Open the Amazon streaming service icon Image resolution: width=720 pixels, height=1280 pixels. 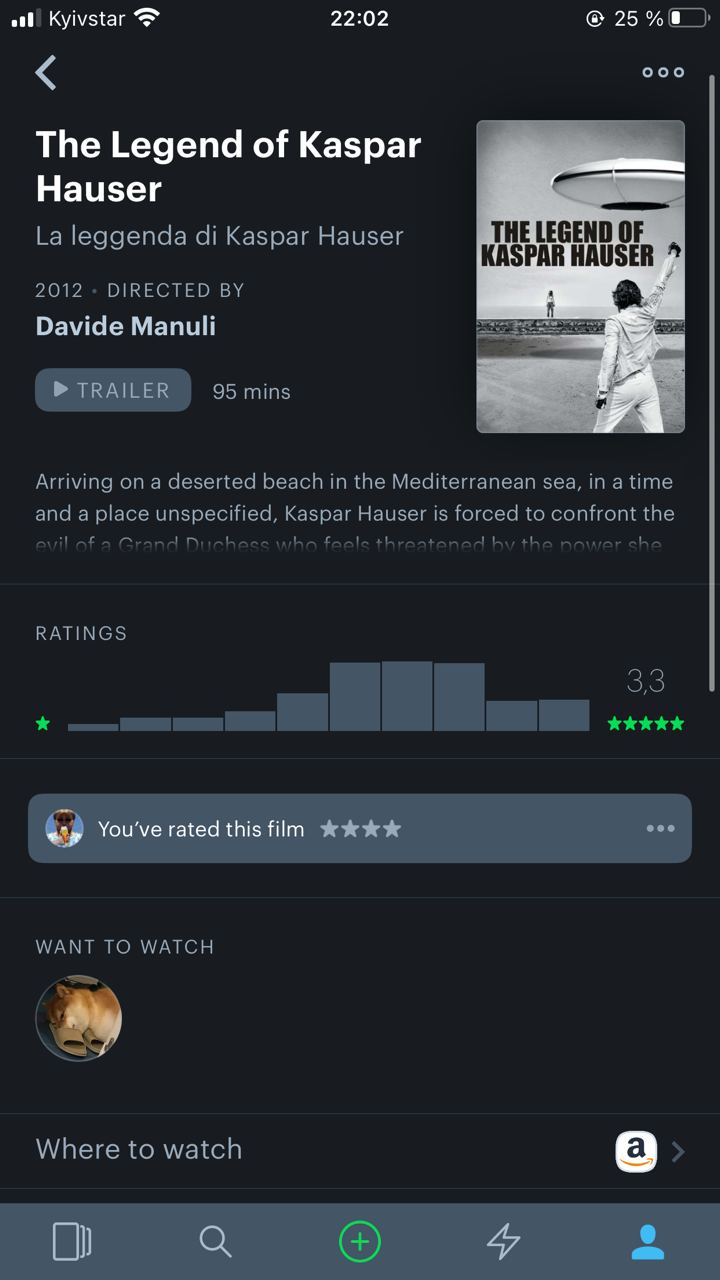pos(636,1151)
